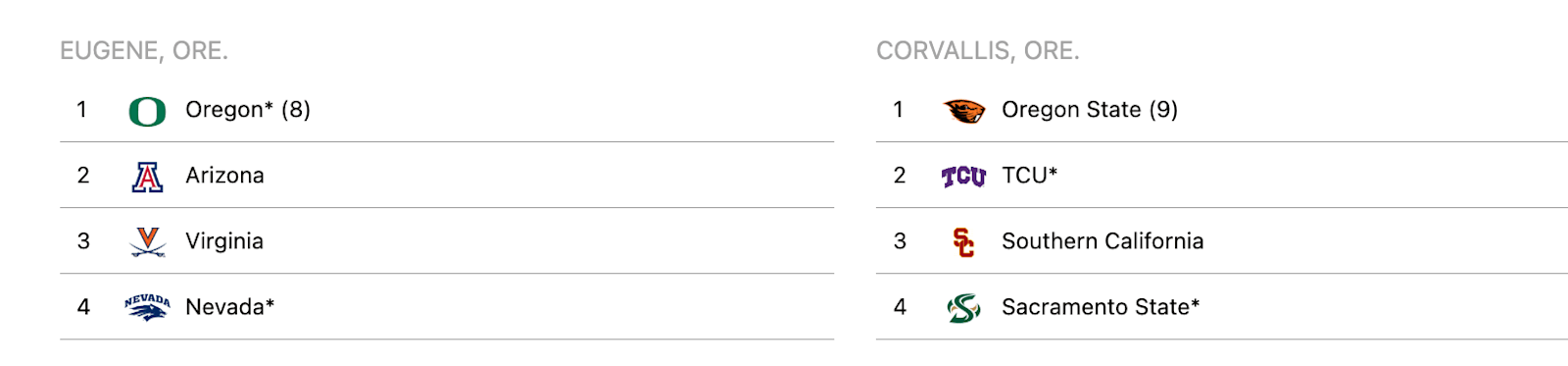Open the Arizona team link
Screen dimensions: 1568x366
tap(224, 176)
